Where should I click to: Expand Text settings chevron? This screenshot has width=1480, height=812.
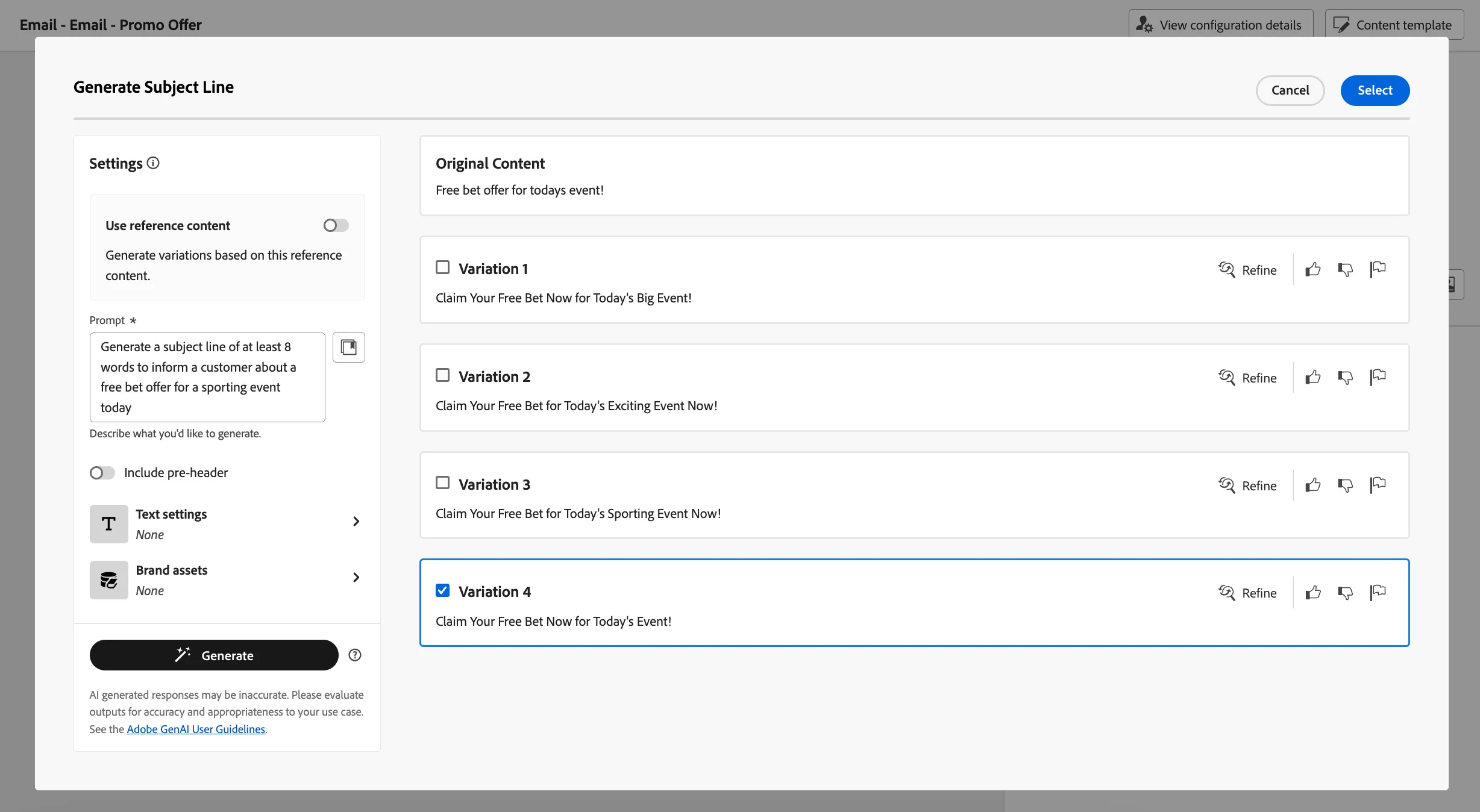356,522
